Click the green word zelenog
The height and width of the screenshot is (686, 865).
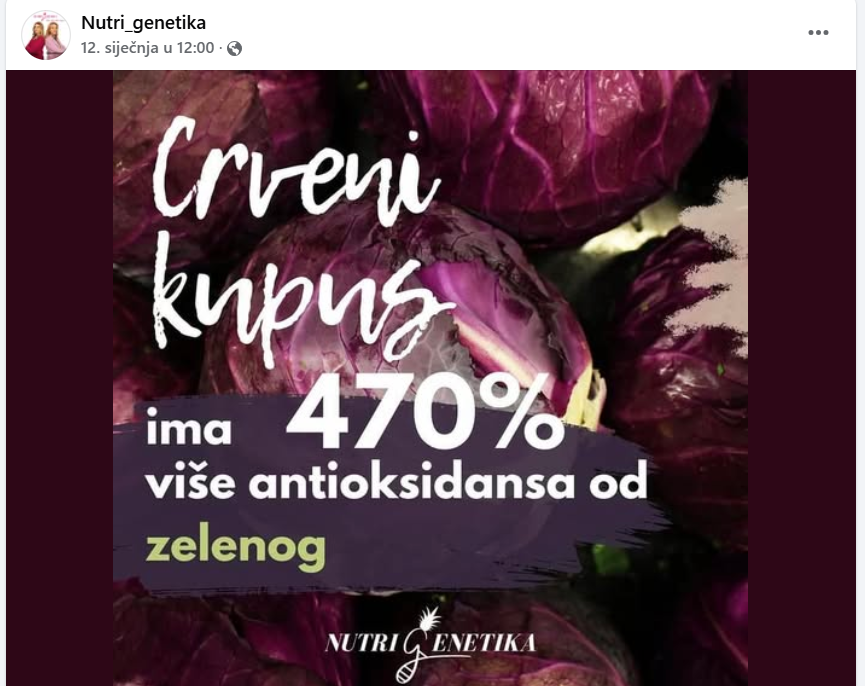tap(236, 546)
